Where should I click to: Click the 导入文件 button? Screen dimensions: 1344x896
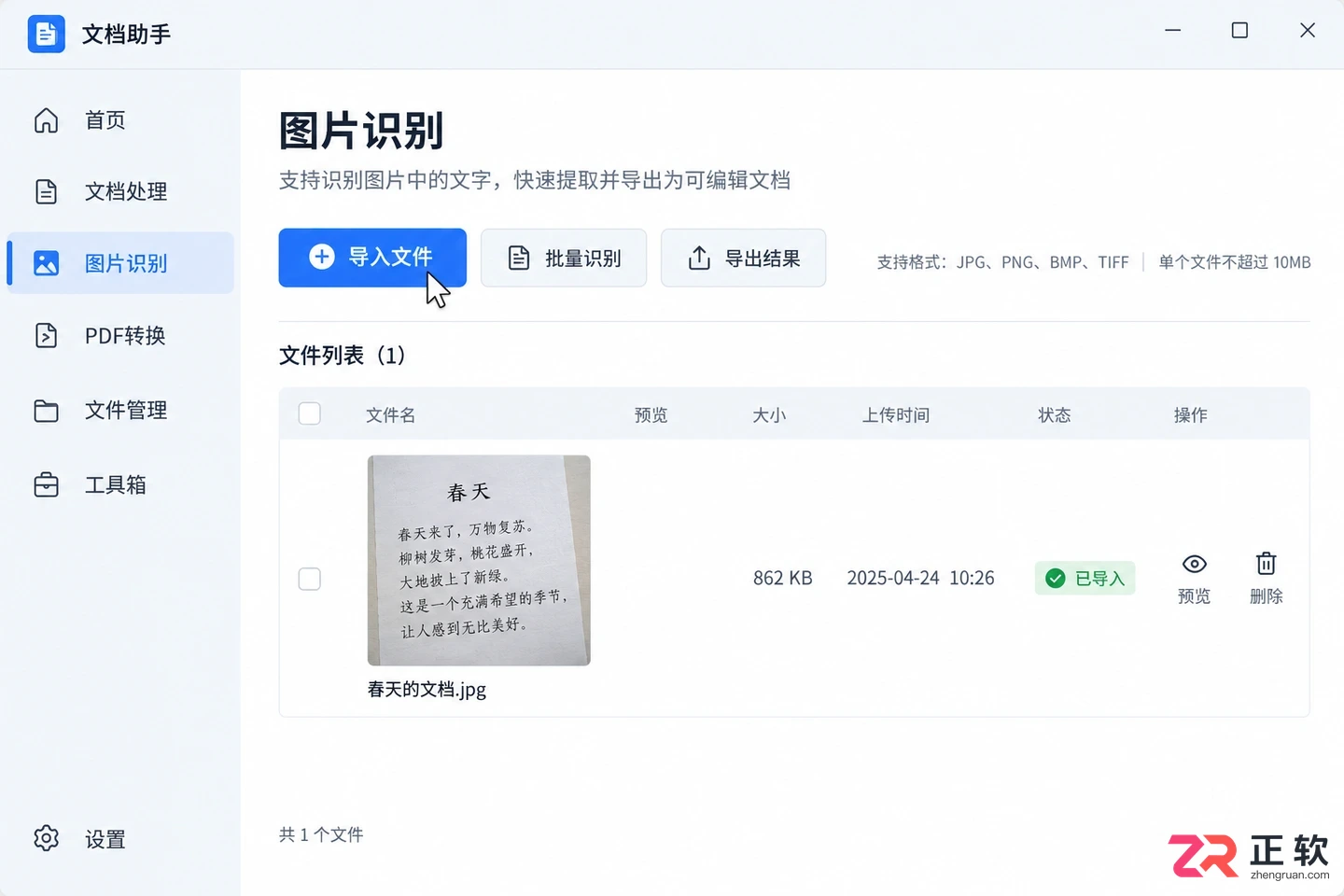pyautogui.click(x=372, y=258)
